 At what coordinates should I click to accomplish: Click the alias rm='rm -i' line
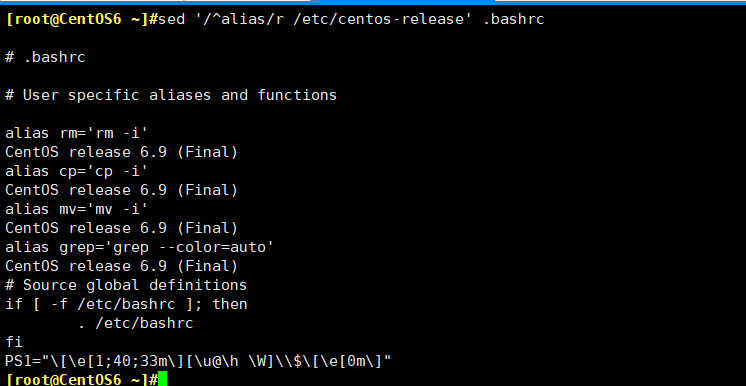[73, 133]
